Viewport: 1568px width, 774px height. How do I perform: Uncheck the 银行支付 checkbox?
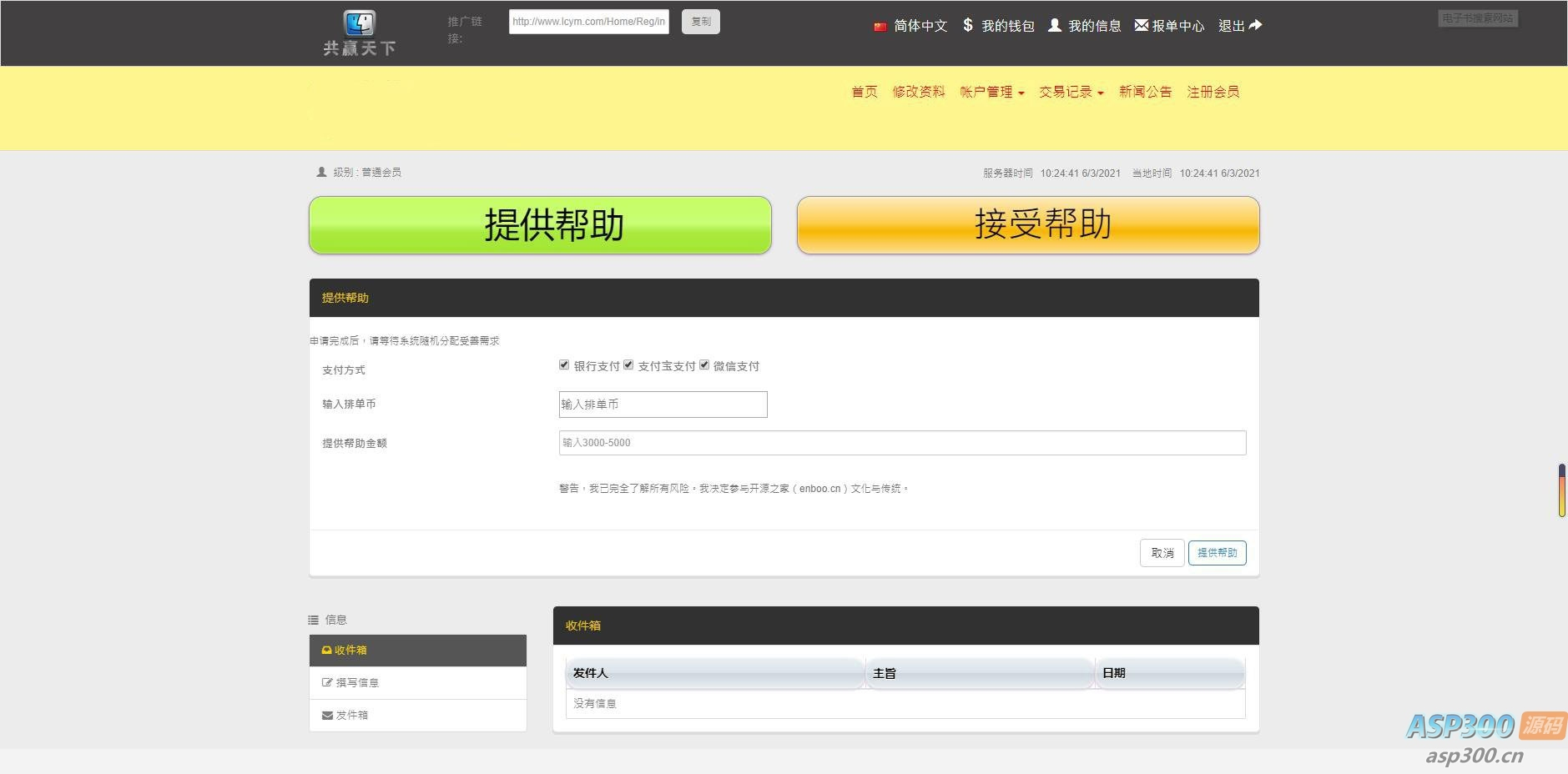click(564, 364)
